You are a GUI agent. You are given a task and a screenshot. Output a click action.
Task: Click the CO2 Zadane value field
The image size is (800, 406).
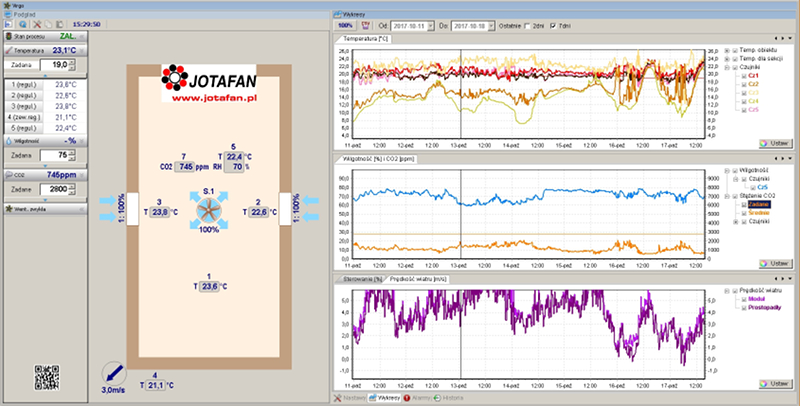(x=53, y=188)
